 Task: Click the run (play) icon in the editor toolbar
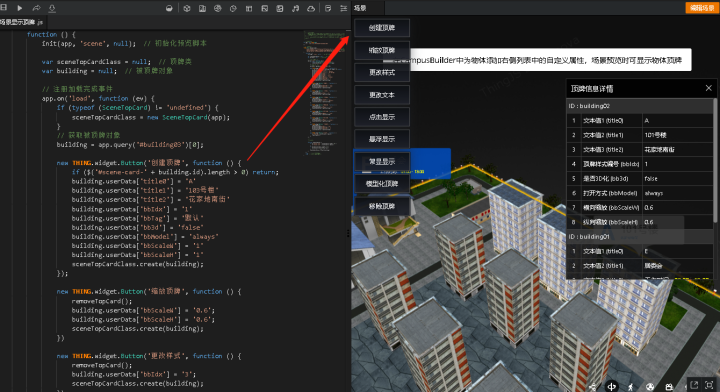[x=20, y=8]
